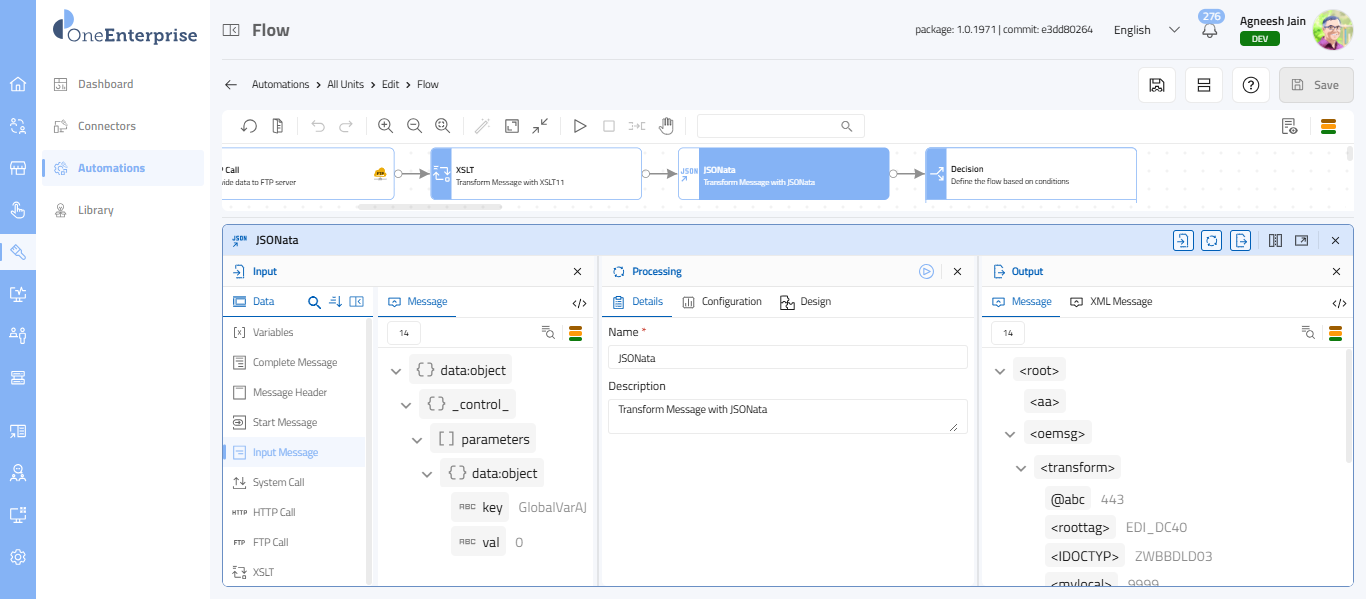Viewport: 1366px width, 599px height.
Task: Collapse the <oemsg> node in output tree
Action: 1010,434
